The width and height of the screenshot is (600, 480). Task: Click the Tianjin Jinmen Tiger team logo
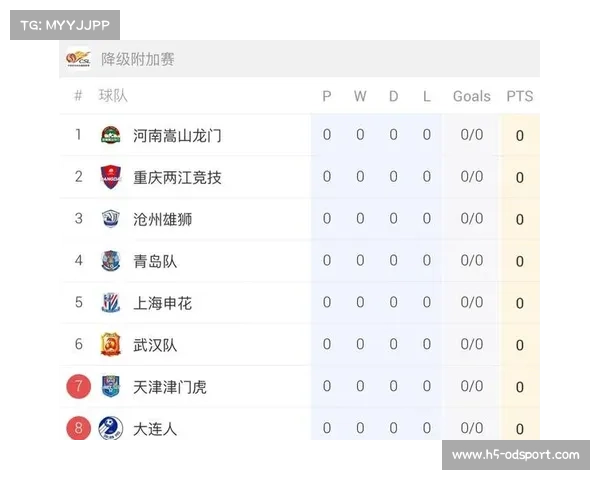[x=111, y=386]
